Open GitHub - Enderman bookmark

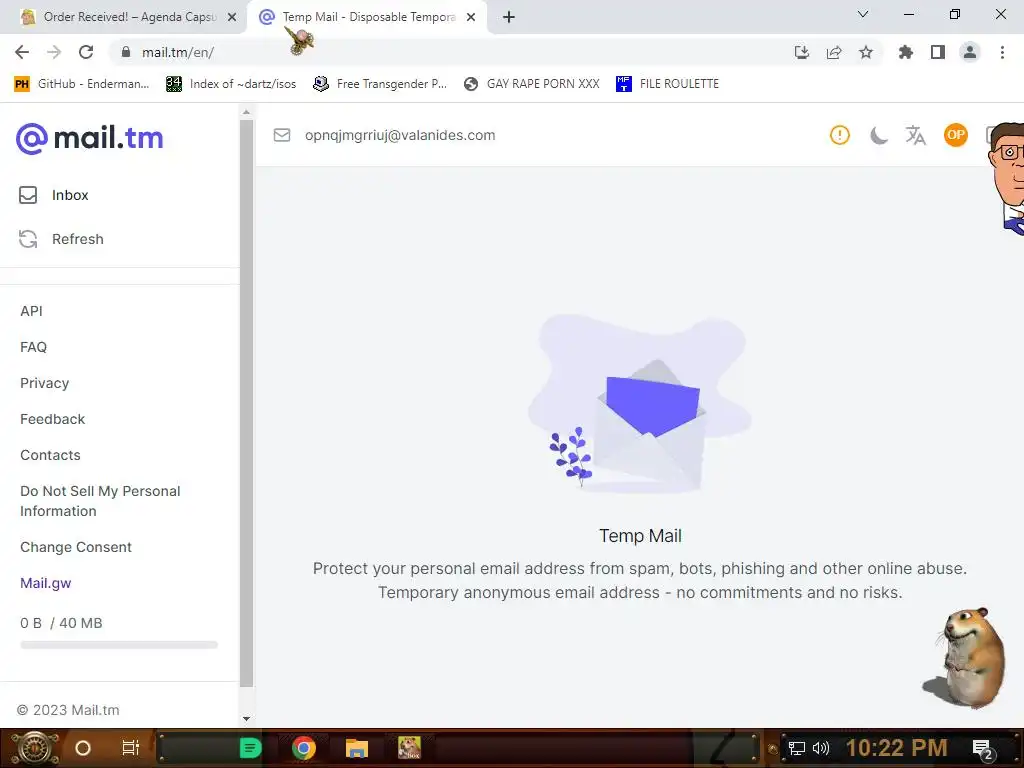[82, 84]
